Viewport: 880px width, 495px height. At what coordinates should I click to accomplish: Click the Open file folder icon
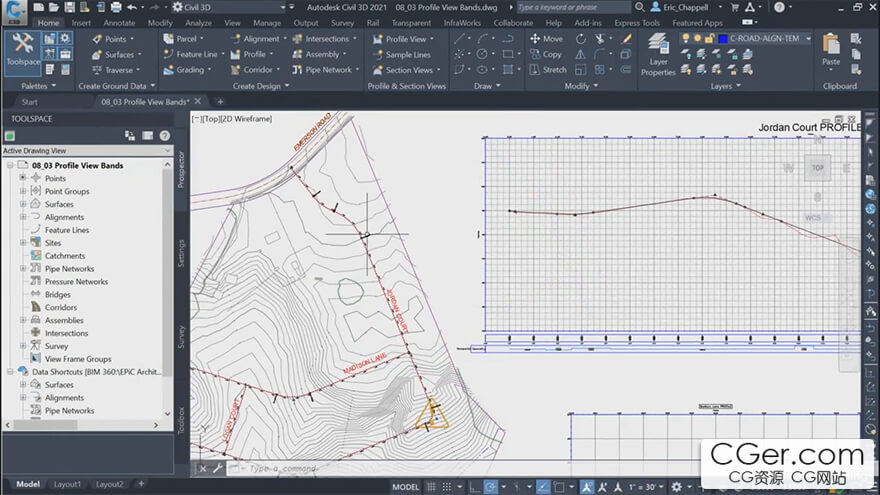click(x=54, y=7)
